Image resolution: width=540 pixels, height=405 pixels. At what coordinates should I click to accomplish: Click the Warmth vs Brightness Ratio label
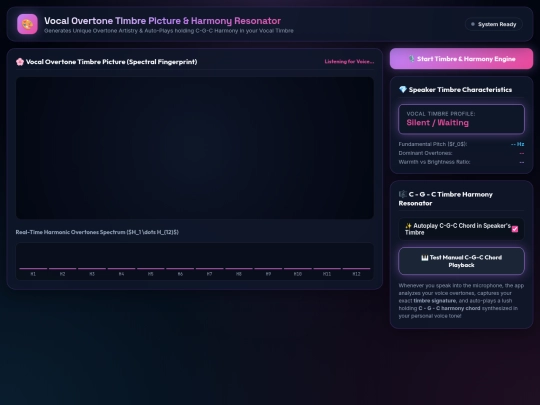pyautogui.click(x=434, y=162)
